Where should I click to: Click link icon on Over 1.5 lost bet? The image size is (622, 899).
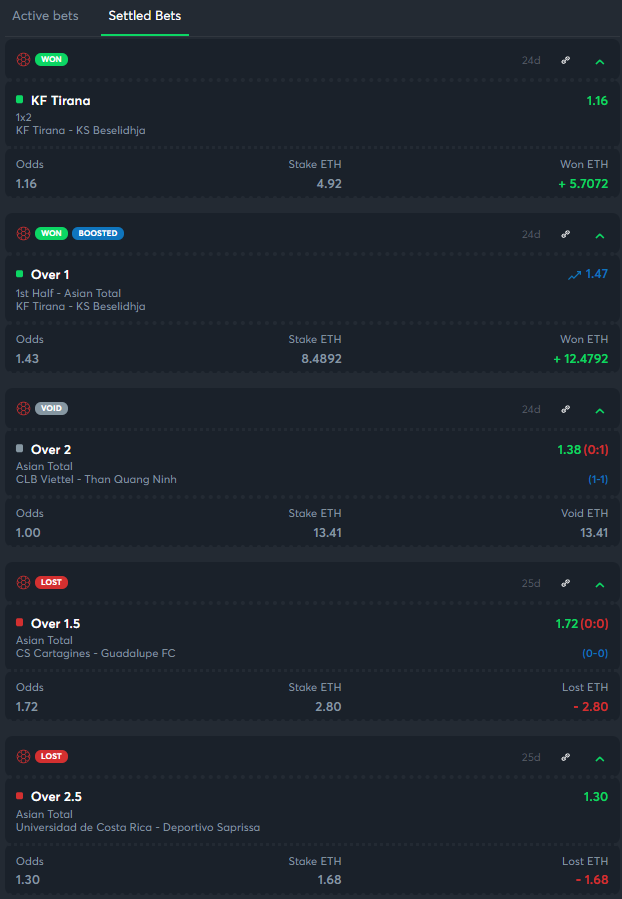click(x=565, y=583)
